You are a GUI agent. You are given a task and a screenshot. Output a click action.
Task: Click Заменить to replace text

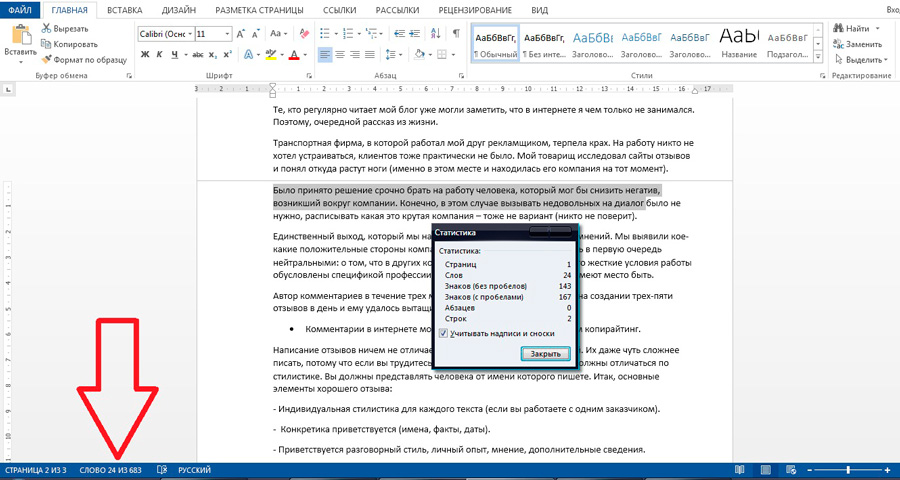pos(858,44)
